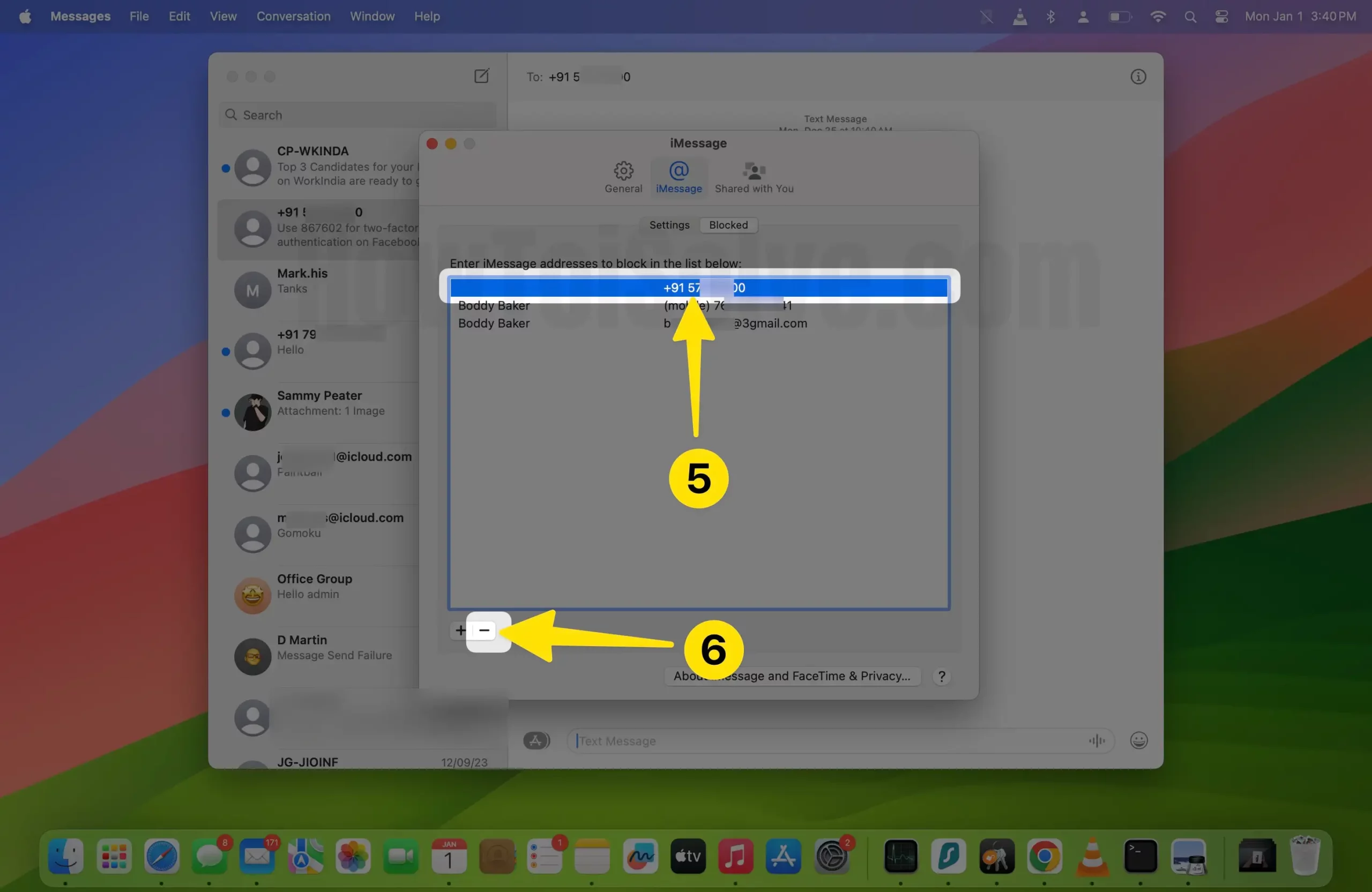
Task: Open the View menu
Action: [223, 16]
